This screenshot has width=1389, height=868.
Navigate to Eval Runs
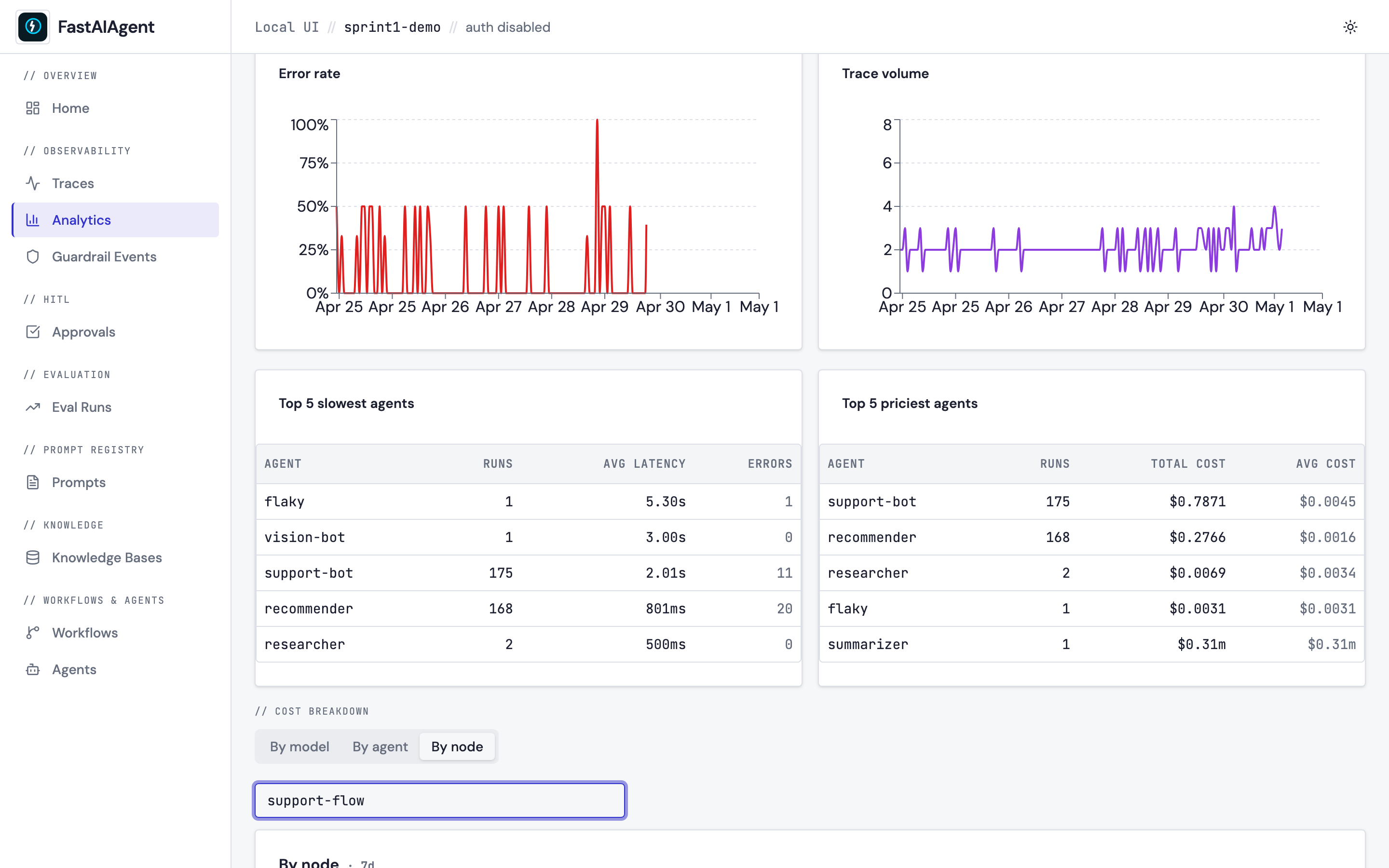point(115,407)
